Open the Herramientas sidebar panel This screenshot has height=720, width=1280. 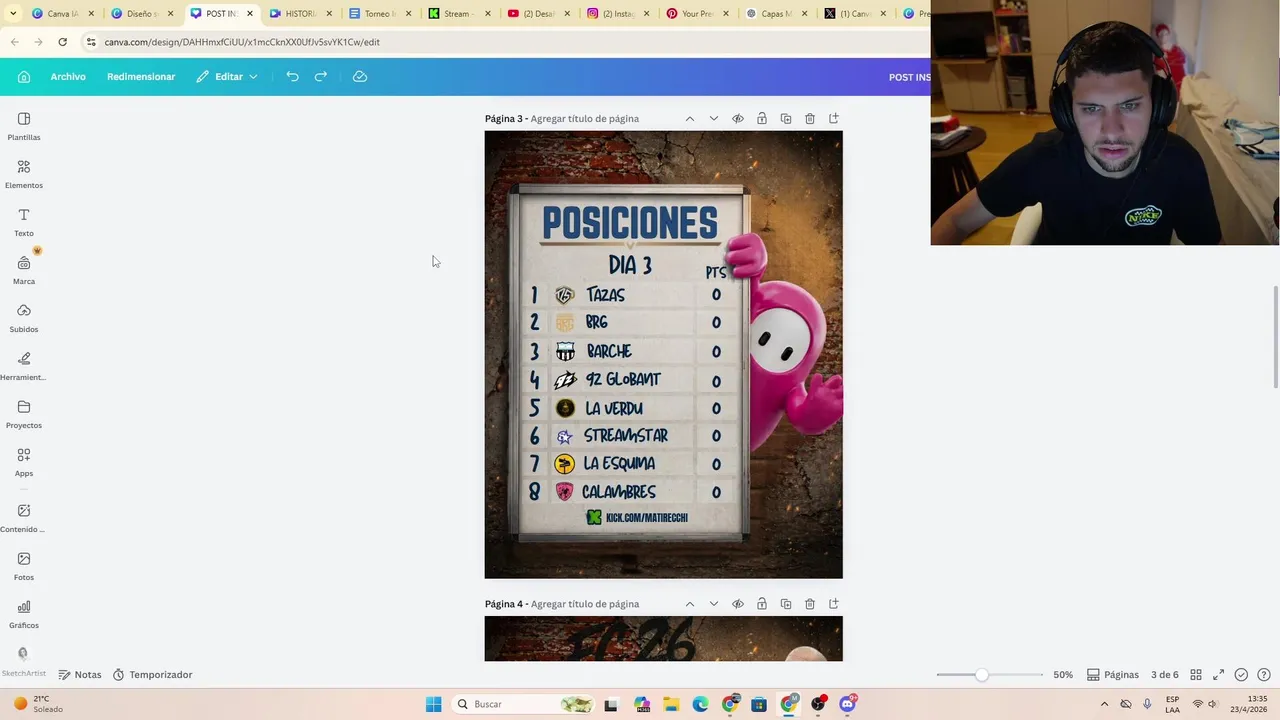click(x=24, y=366)
